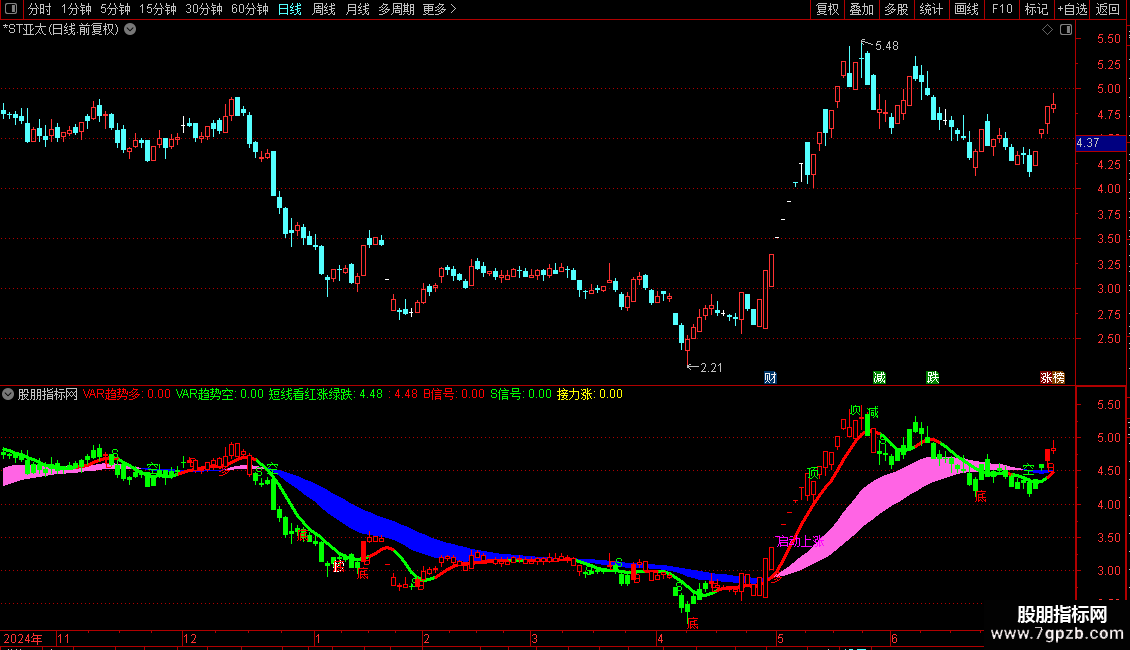The width and height of the screenshot is (1130, 650).
Task: Click the 短线看红涨绿跌: 4.48 readout
Action: click(x=326, y=394)
